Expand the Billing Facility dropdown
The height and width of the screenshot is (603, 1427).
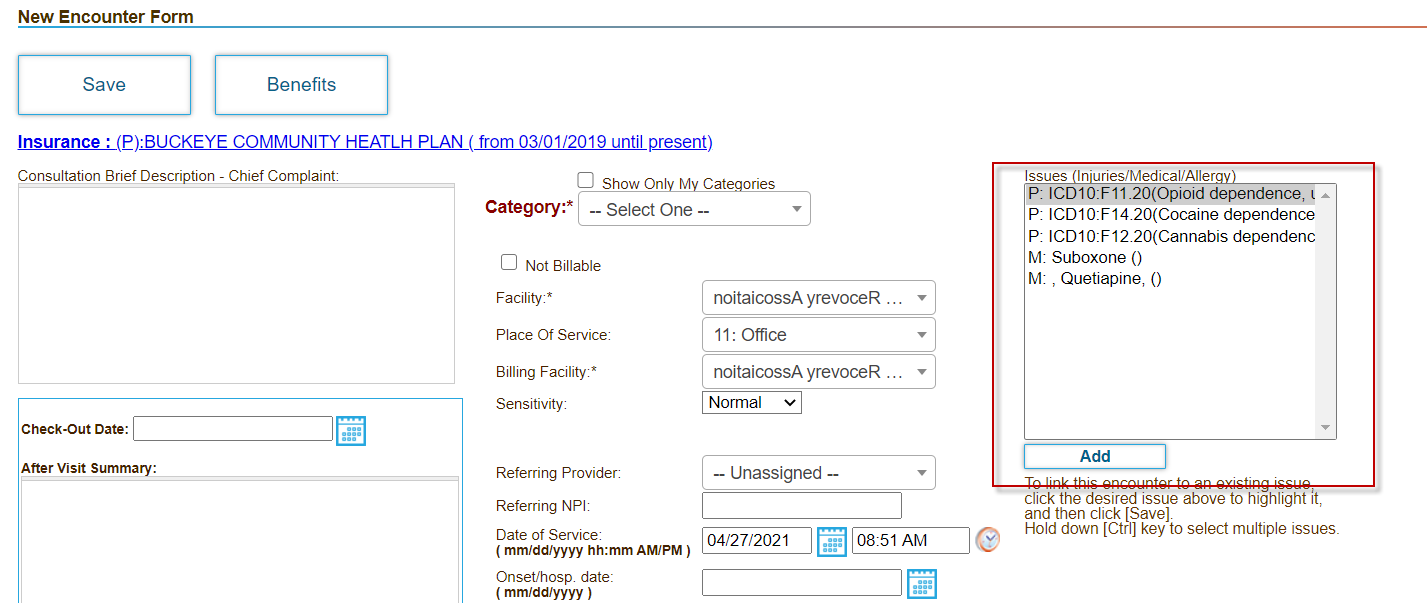point(818,372)
